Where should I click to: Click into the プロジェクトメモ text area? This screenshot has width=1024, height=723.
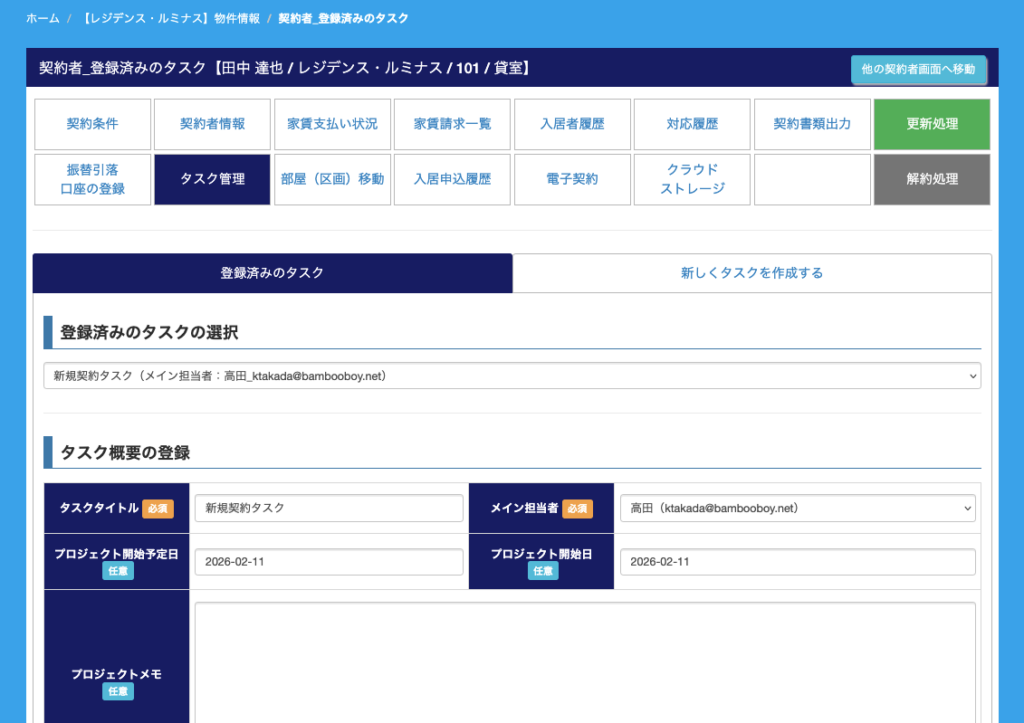585,660
